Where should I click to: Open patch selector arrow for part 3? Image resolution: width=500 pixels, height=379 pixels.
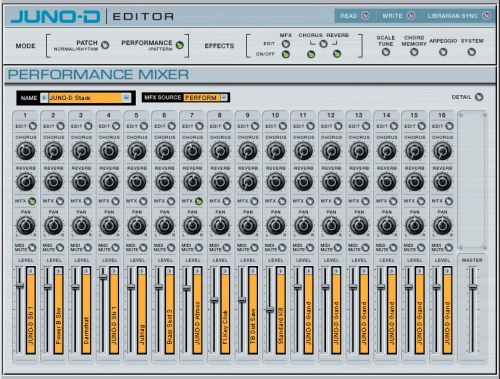86,271
